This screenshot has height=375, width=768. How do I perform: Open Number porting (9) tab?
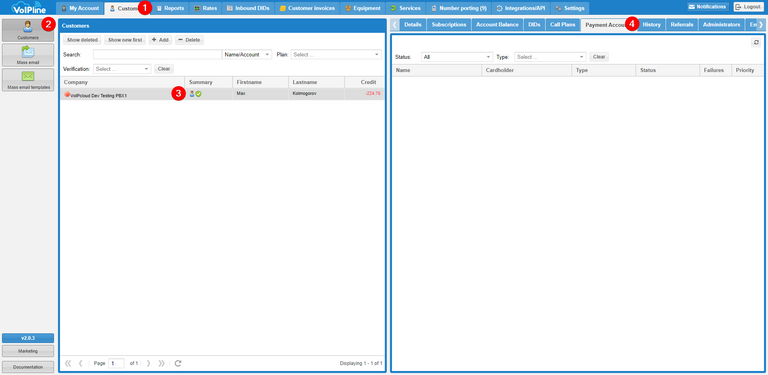[458, 8]
